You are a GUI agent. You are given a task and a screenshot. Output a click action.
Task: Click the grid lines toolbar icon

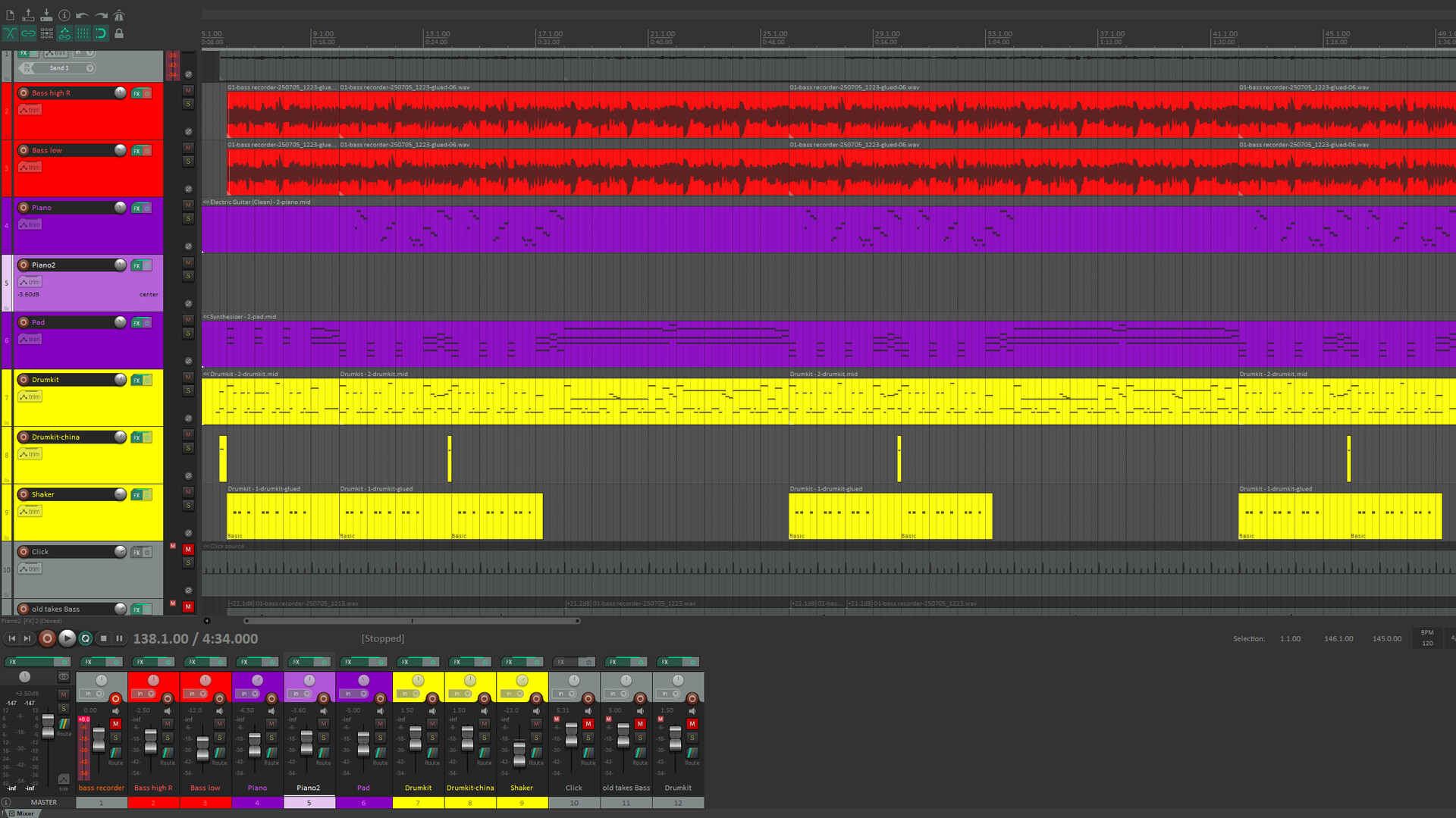click(x=83, y=33)
